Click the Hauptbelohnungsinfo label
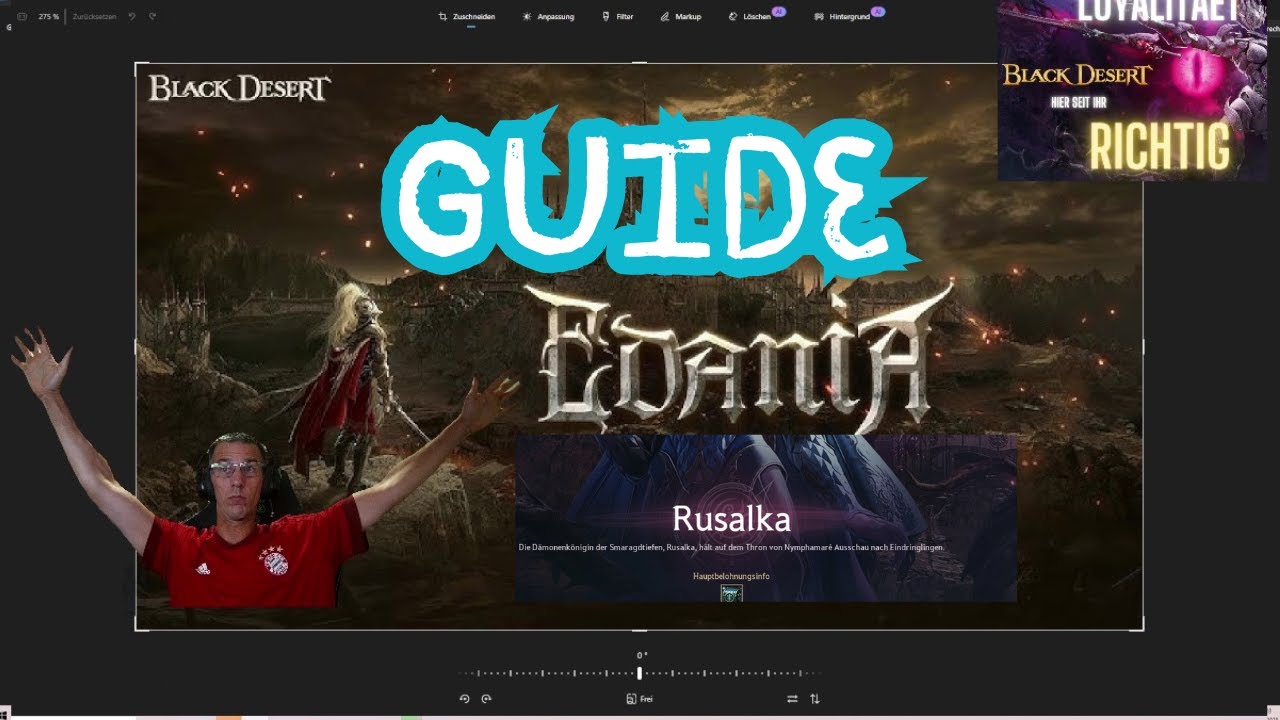The height and width of the screenshot is (720, 1280). [x=731, y=576]
